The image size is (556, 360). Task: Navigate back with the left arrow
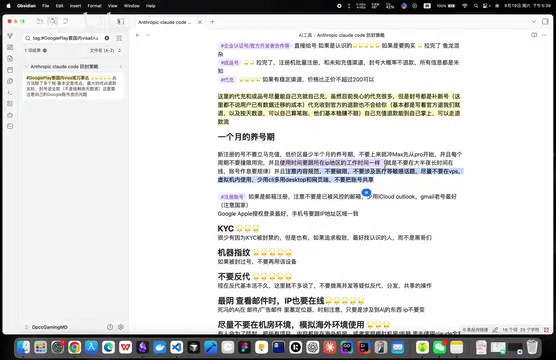pyautogui.click(x=138, y=35)
